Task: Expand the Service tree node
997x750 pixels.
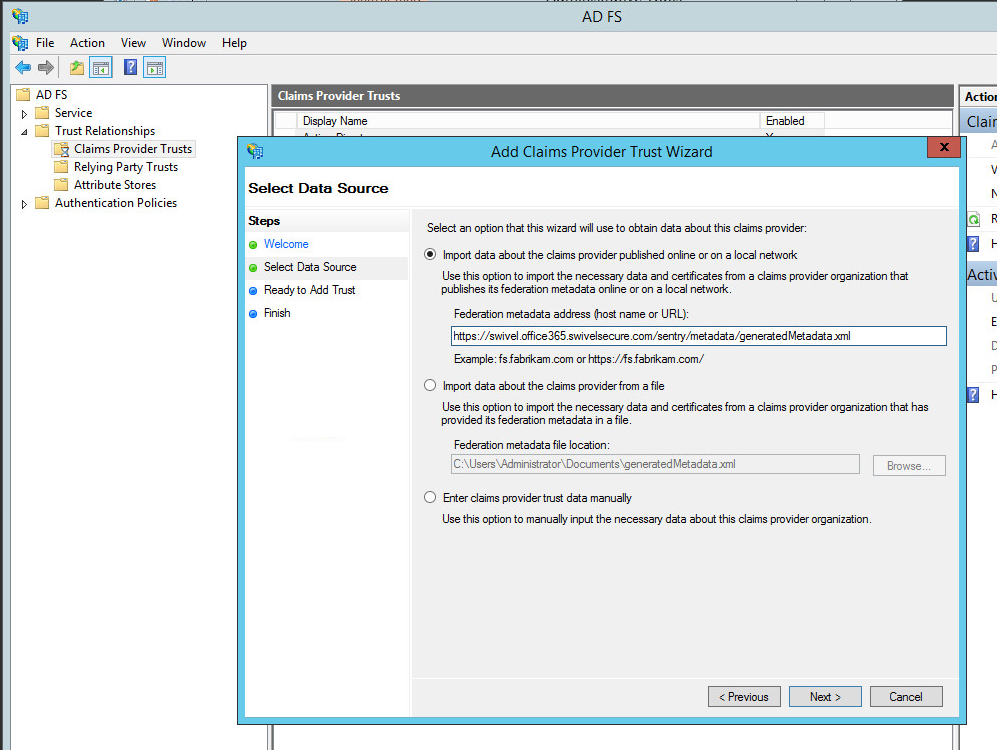Action: click(x=24, y=114)
